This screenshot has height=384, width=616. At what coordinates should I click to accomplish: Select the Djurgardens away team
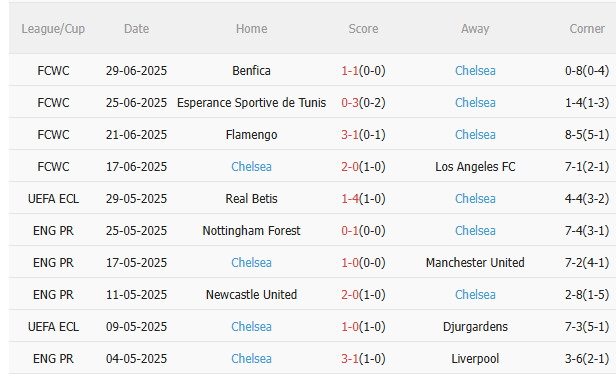[x=475, y=327]
